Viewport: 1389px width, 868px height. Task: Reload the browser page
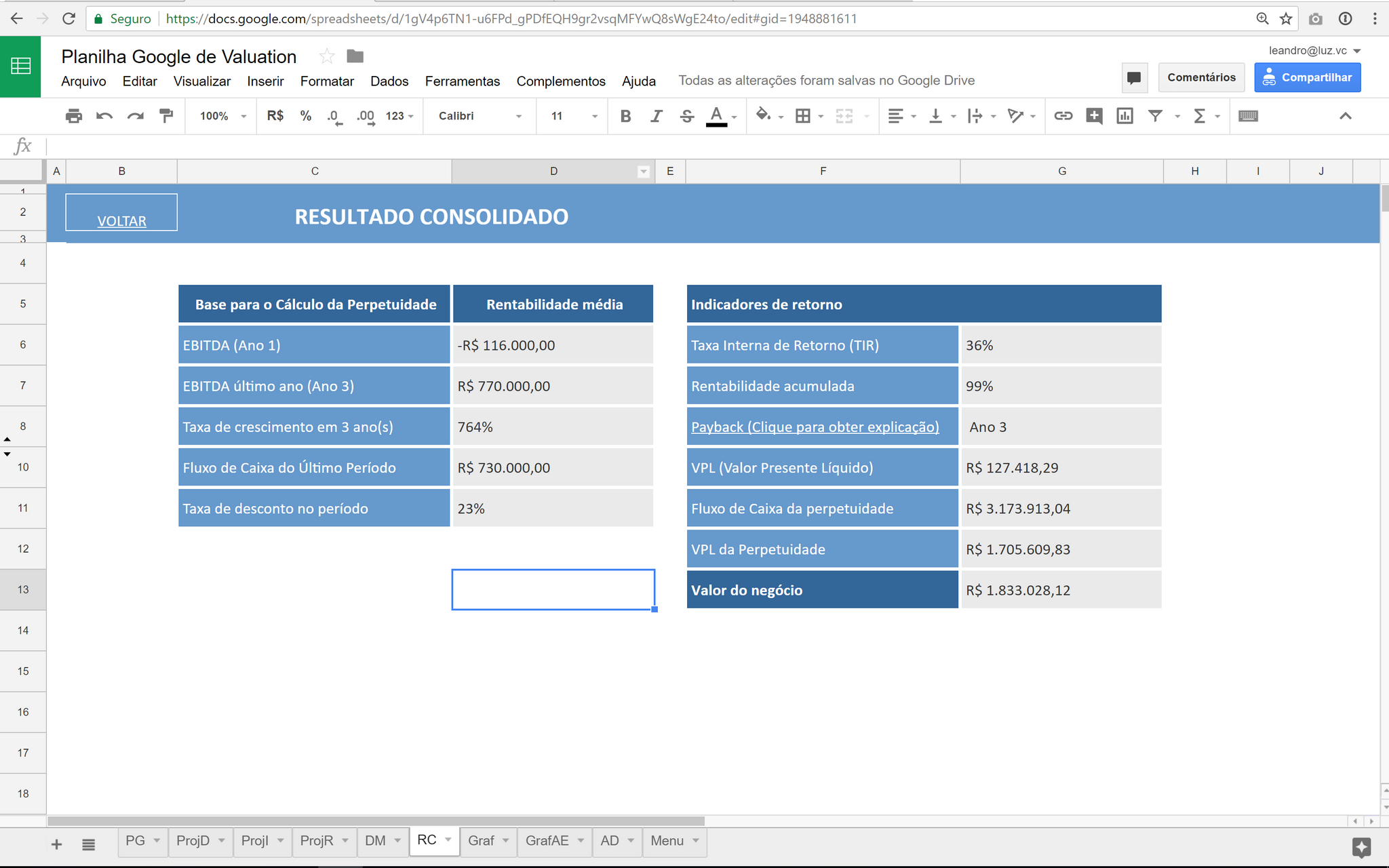[69, 18]
